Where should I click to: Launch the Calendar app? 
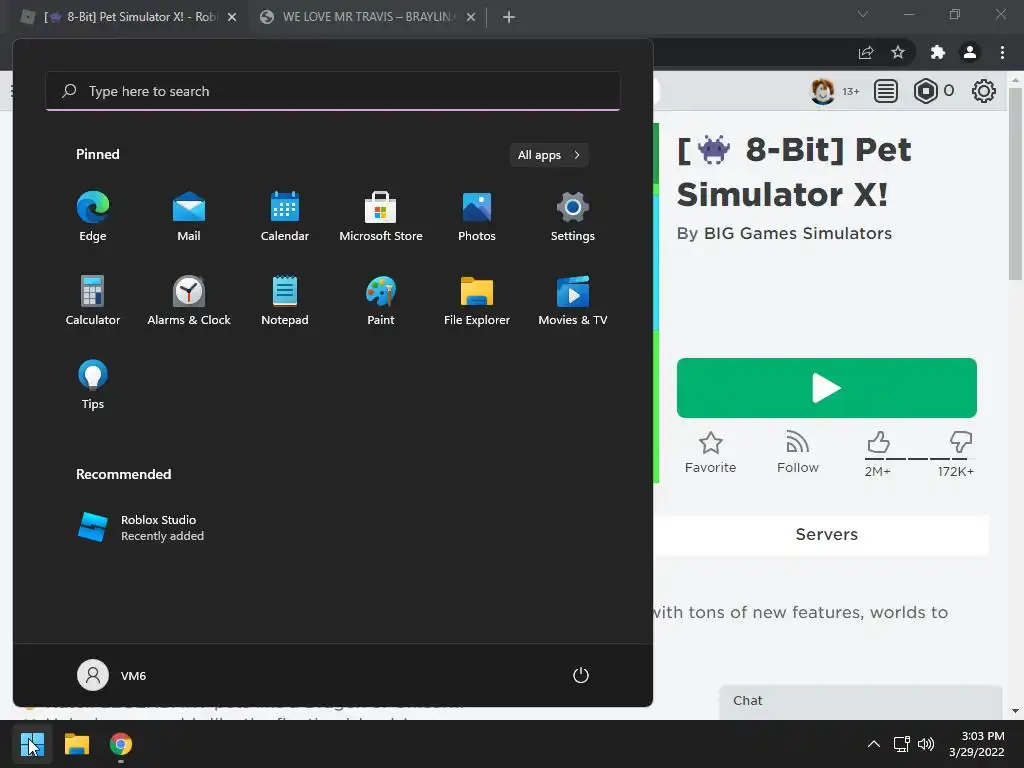pos(285,216)
